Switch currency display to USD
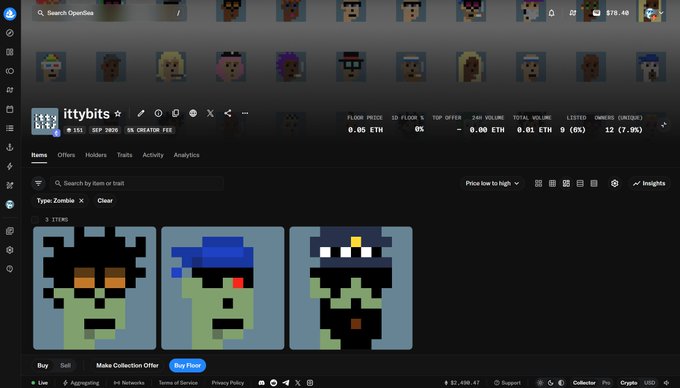This screenshot has height=388, width=680. [650, 383]
